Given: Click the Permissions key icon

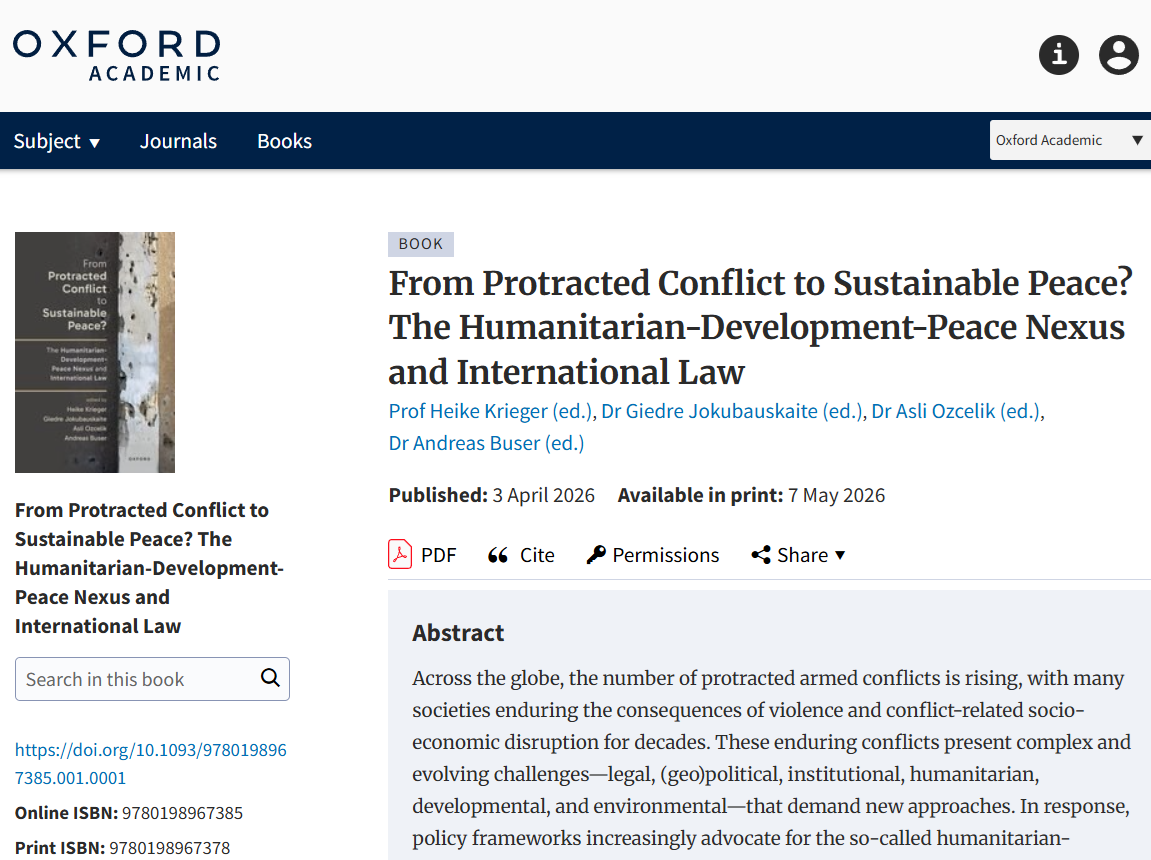Looking at the screenshot, I should [596, 555].
